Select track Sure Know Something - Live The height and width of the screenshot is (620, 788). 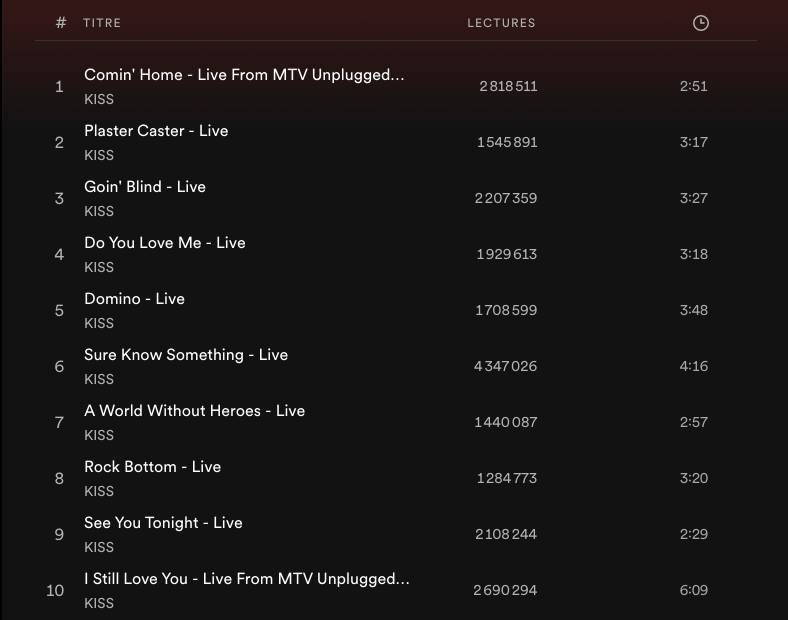(x=186, y=355)
